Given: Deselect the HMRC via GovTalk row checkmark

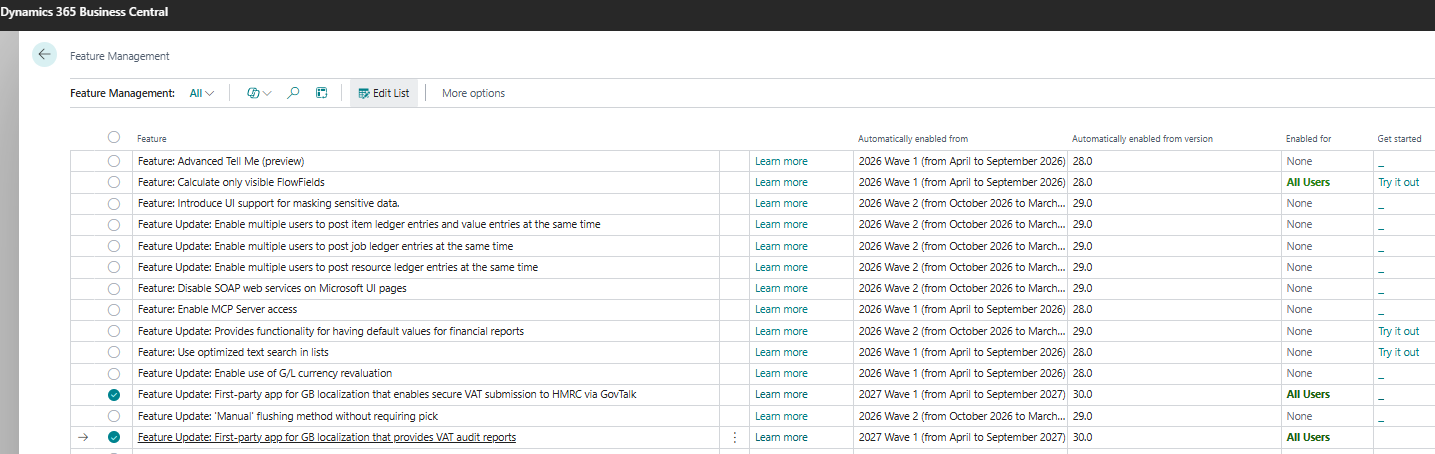Looking at the screenshot, I should click(x=114, y=394).
